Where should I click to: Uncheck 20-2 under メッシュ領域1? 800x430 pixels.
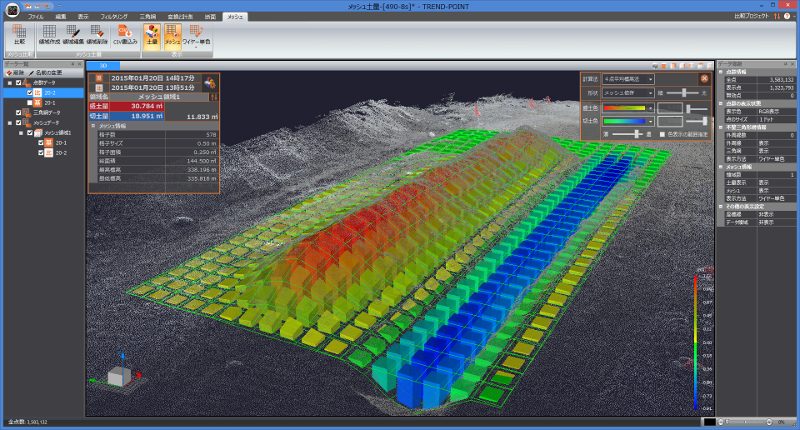[x=41, y=153]
